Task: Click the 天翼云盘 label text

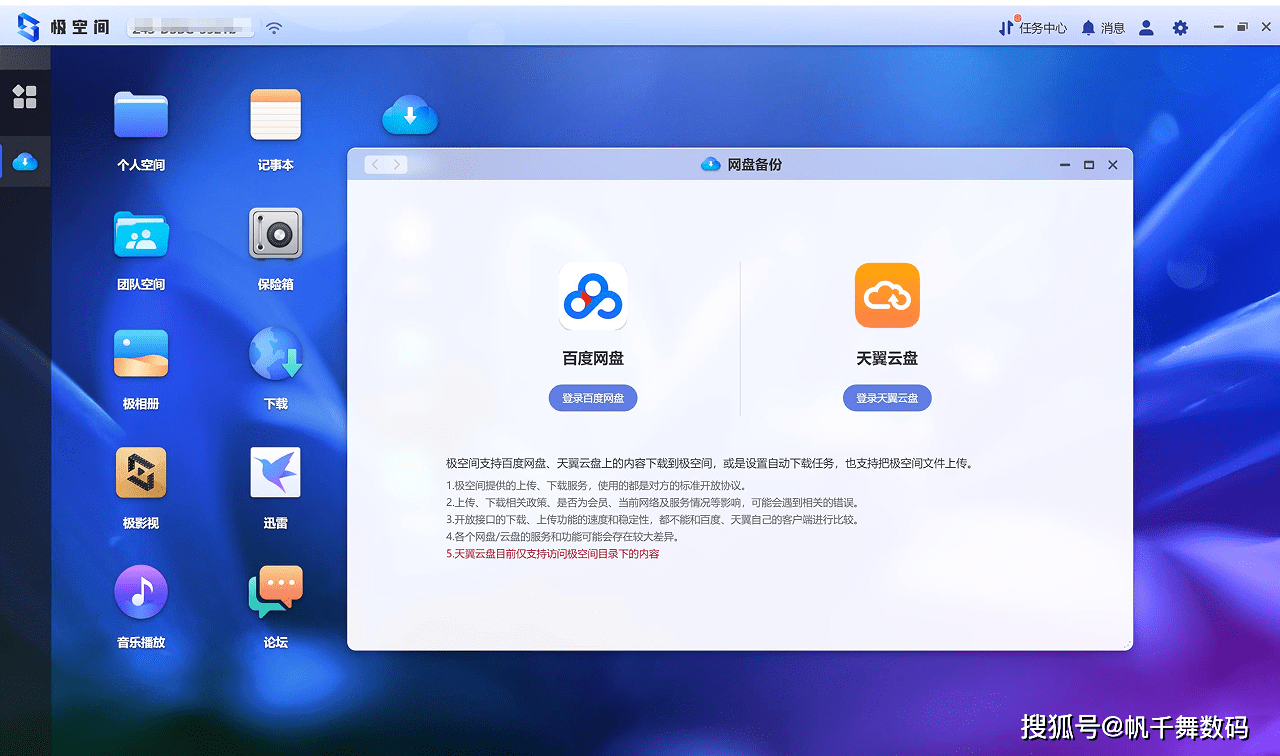Action: point(887,358)
